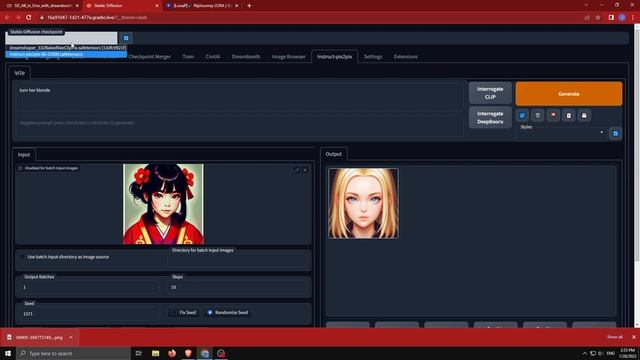Refresh the Stable Diffusion checkpoint list
Viewport: 640px width, 360px height.
(x=126, y=38)
